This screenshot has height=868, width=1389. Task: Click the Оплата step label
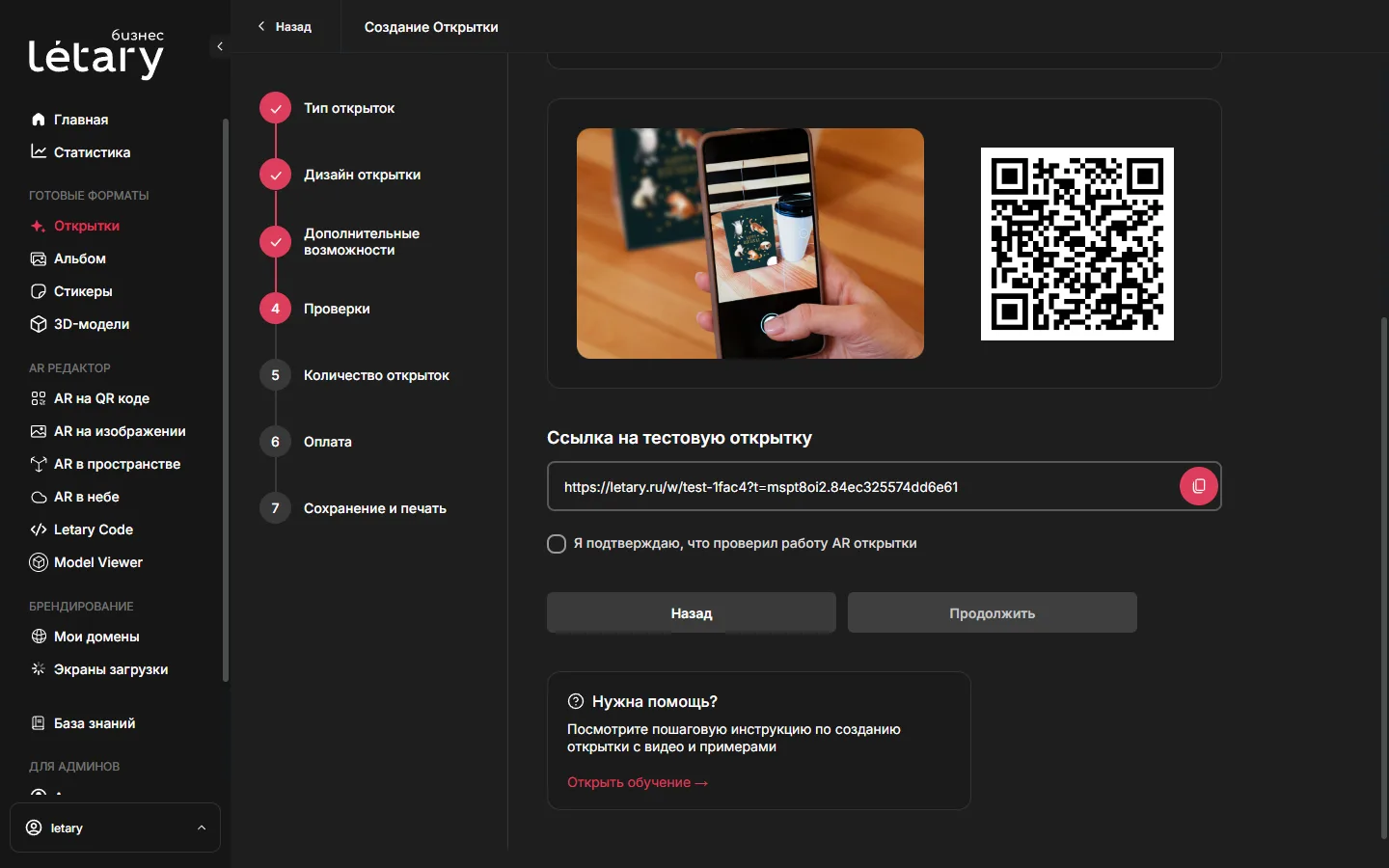point(328,442)
